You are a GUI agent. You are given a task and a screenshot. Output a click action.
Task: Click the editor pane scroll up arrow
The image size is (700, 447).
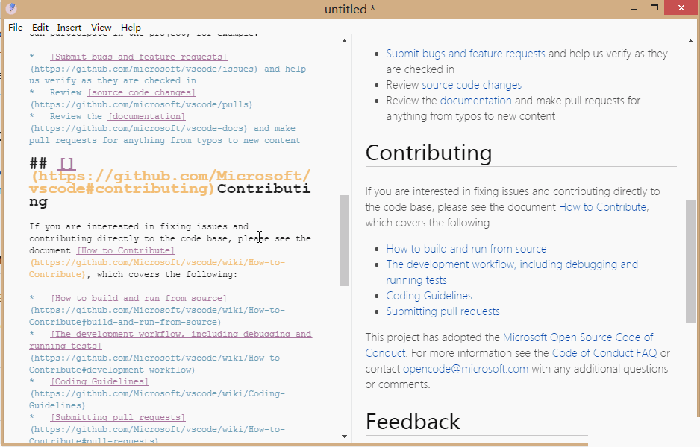tap(344, 41)
